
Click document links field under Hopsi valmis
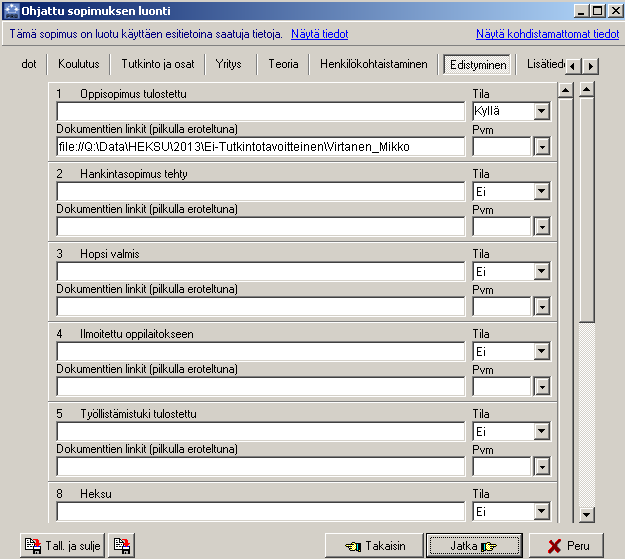click(261, 307)
